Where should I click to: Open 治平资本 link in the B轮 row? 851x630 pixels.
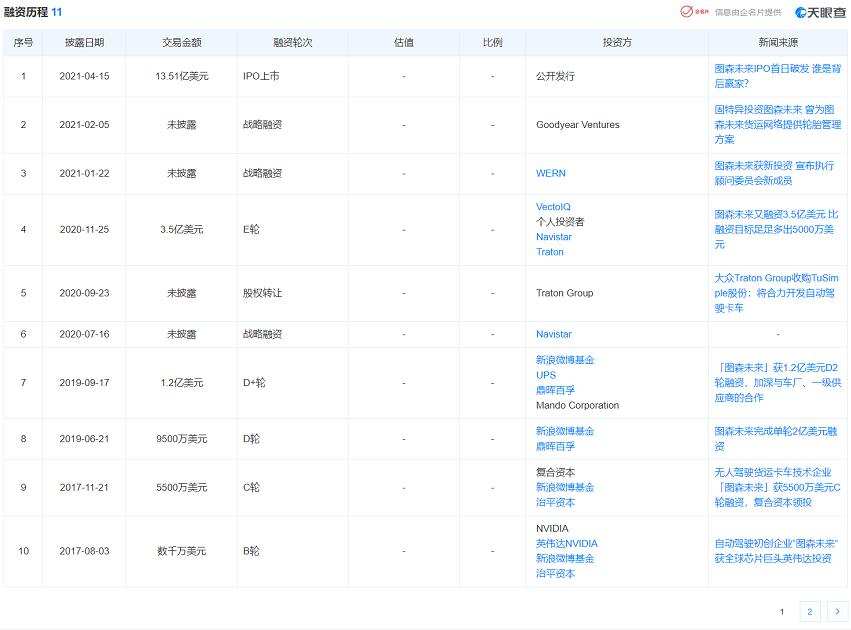click(x=555, y=574)
